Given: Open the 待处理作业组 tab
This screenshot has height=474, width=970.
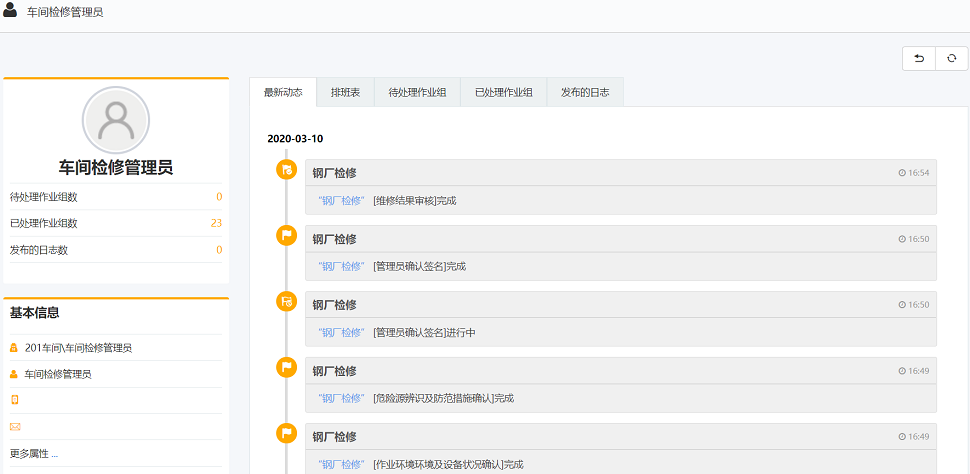Looking at the screenshot, I should (x=417, y=93).
